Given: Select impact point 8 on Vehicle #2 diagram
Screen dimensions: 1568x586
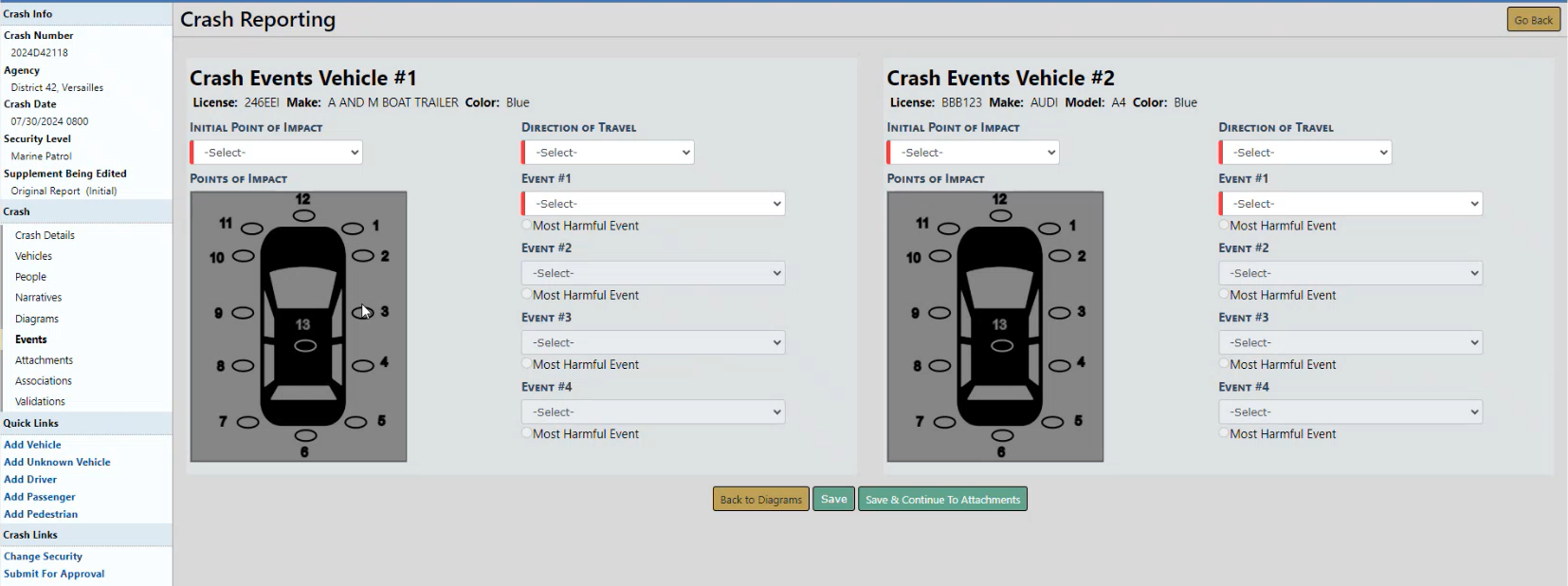Looking at the screenshot, I should click(x=940, y=366).
